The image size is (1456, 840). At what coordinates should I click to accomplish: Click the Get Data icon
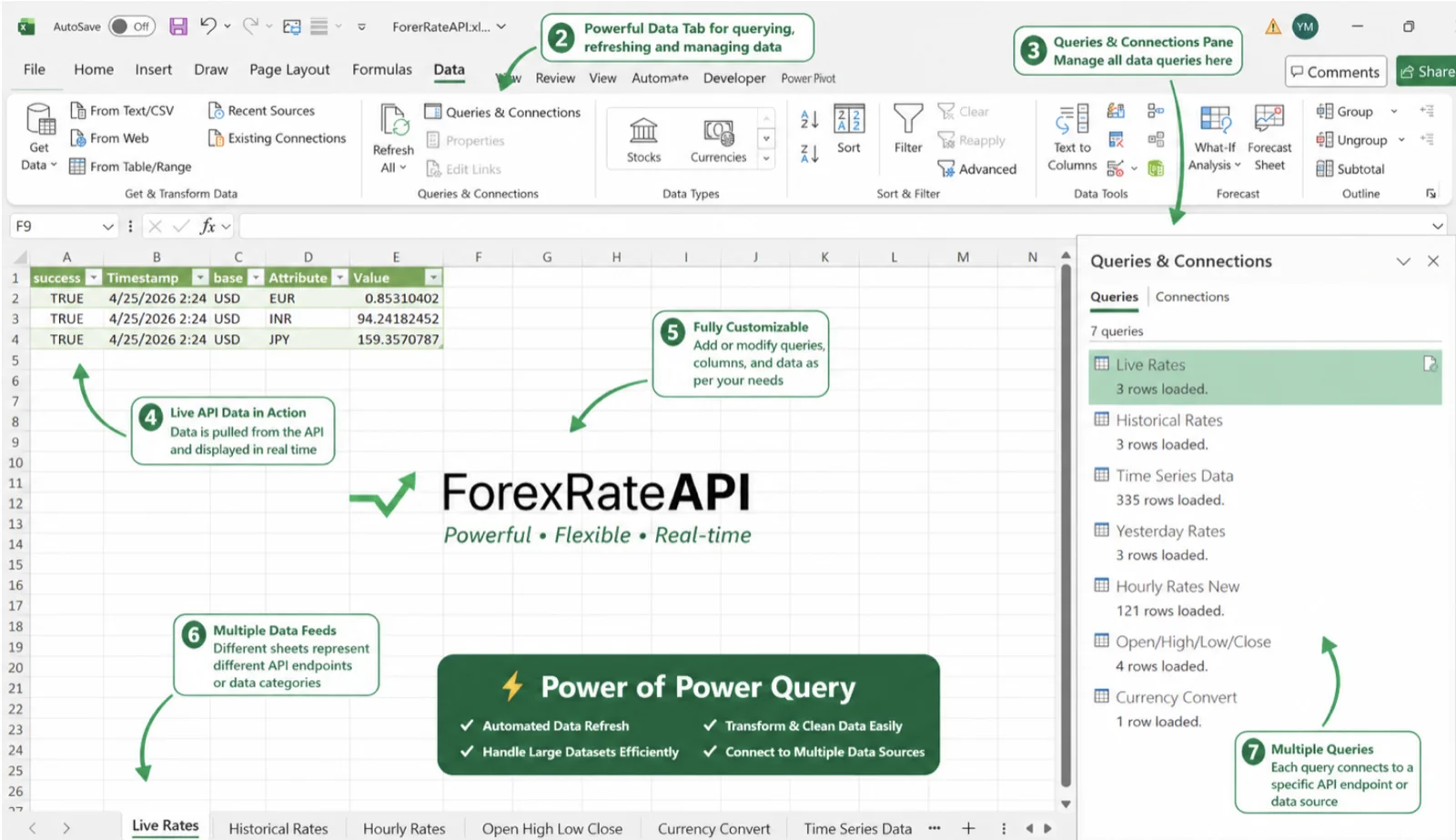40,120
